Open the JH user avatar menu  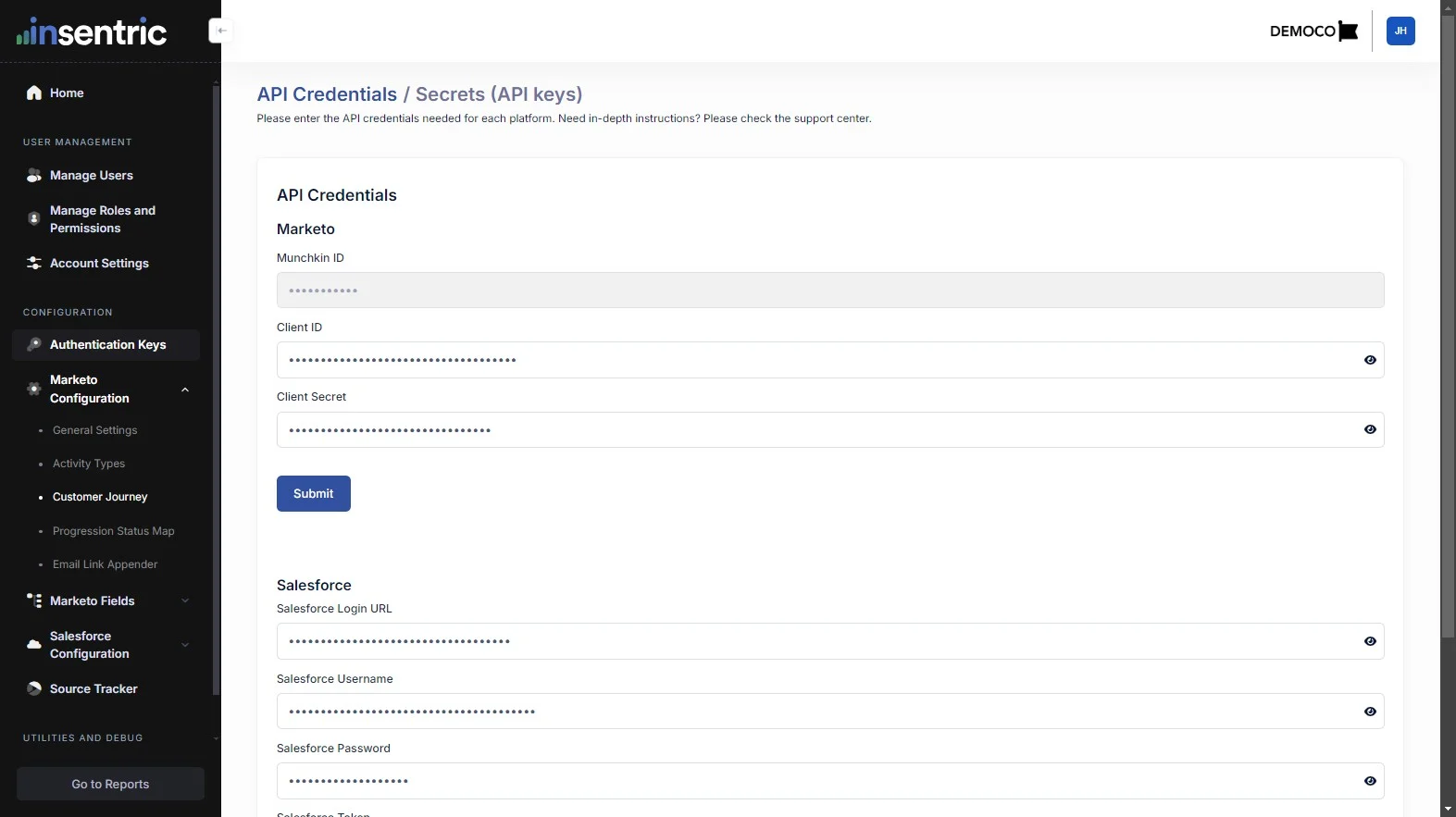point(1400,31)
